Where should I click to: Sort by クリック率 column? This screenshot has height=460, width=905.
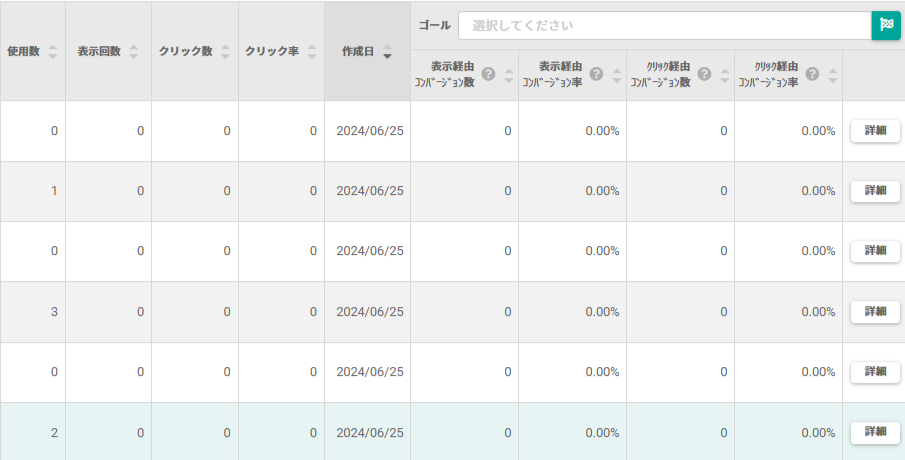point(312,51)
